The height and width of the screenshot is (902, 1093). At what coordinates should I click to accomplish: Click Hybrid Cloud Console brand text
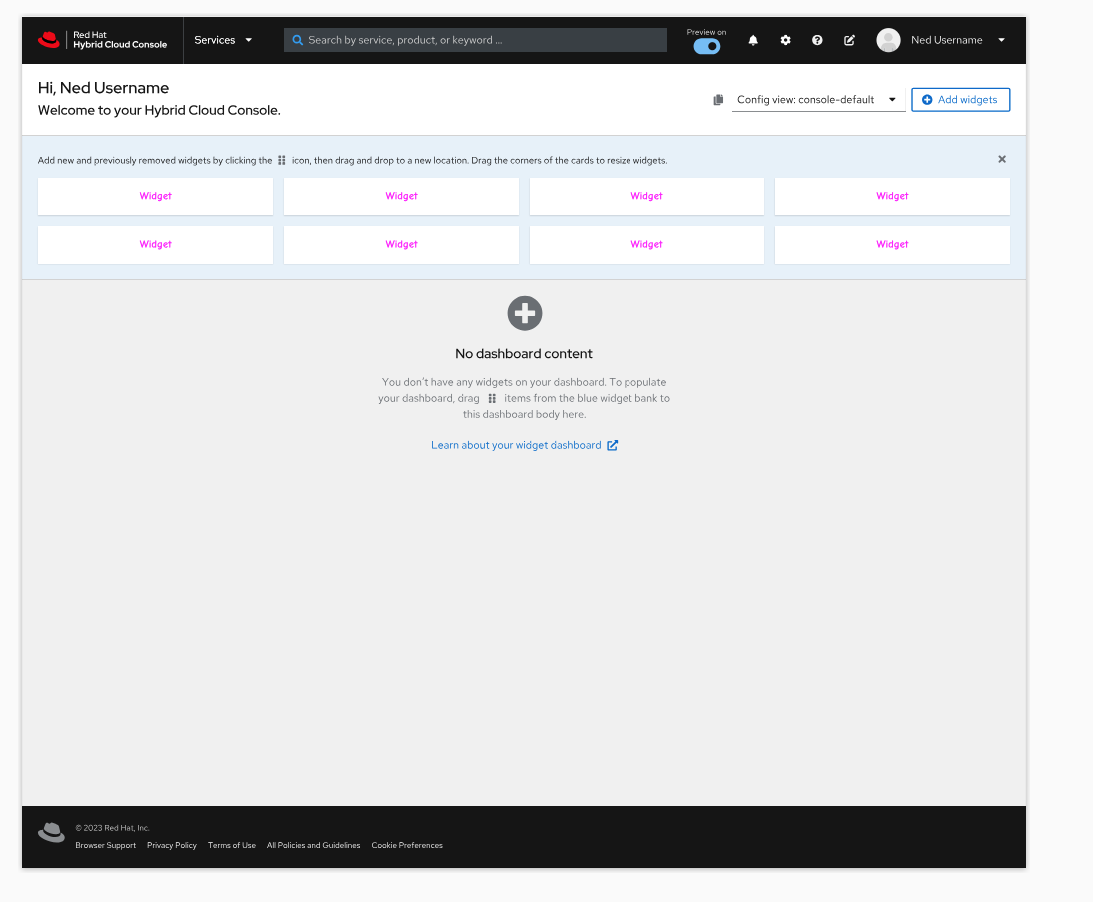120,45
